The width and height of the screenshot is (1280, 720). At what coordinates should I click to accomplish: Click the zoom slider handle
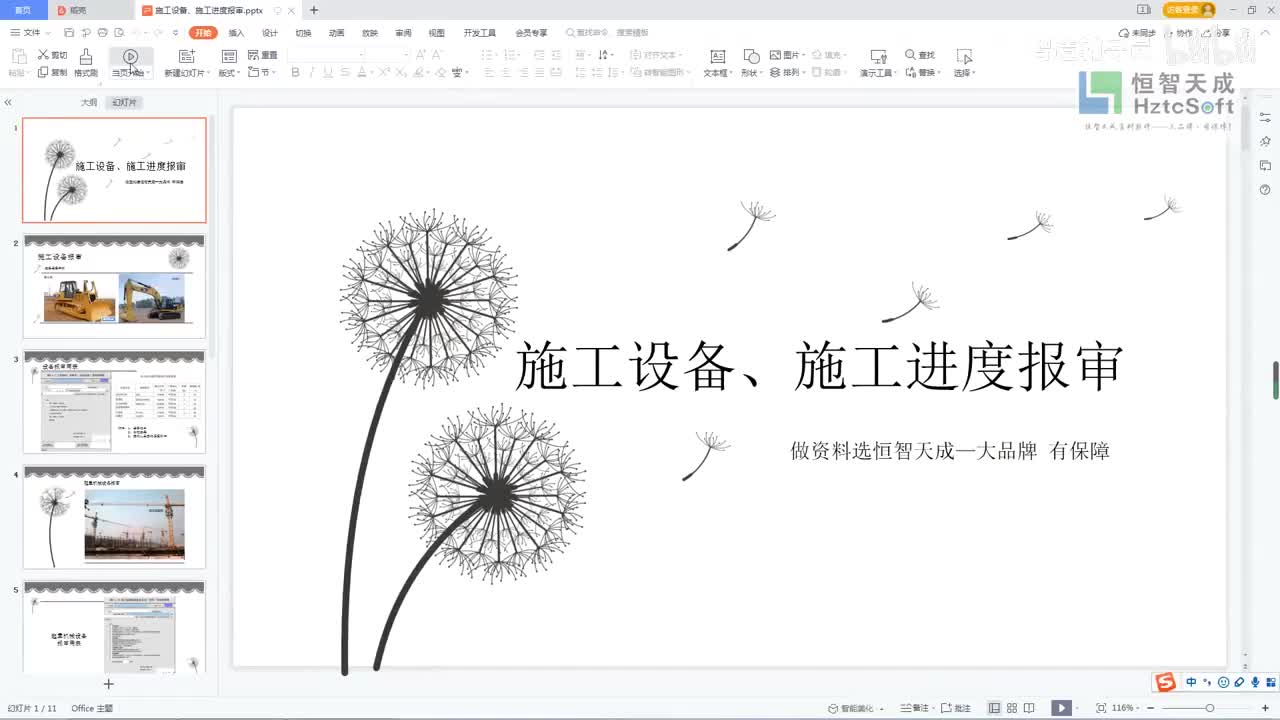[1209, 708]
